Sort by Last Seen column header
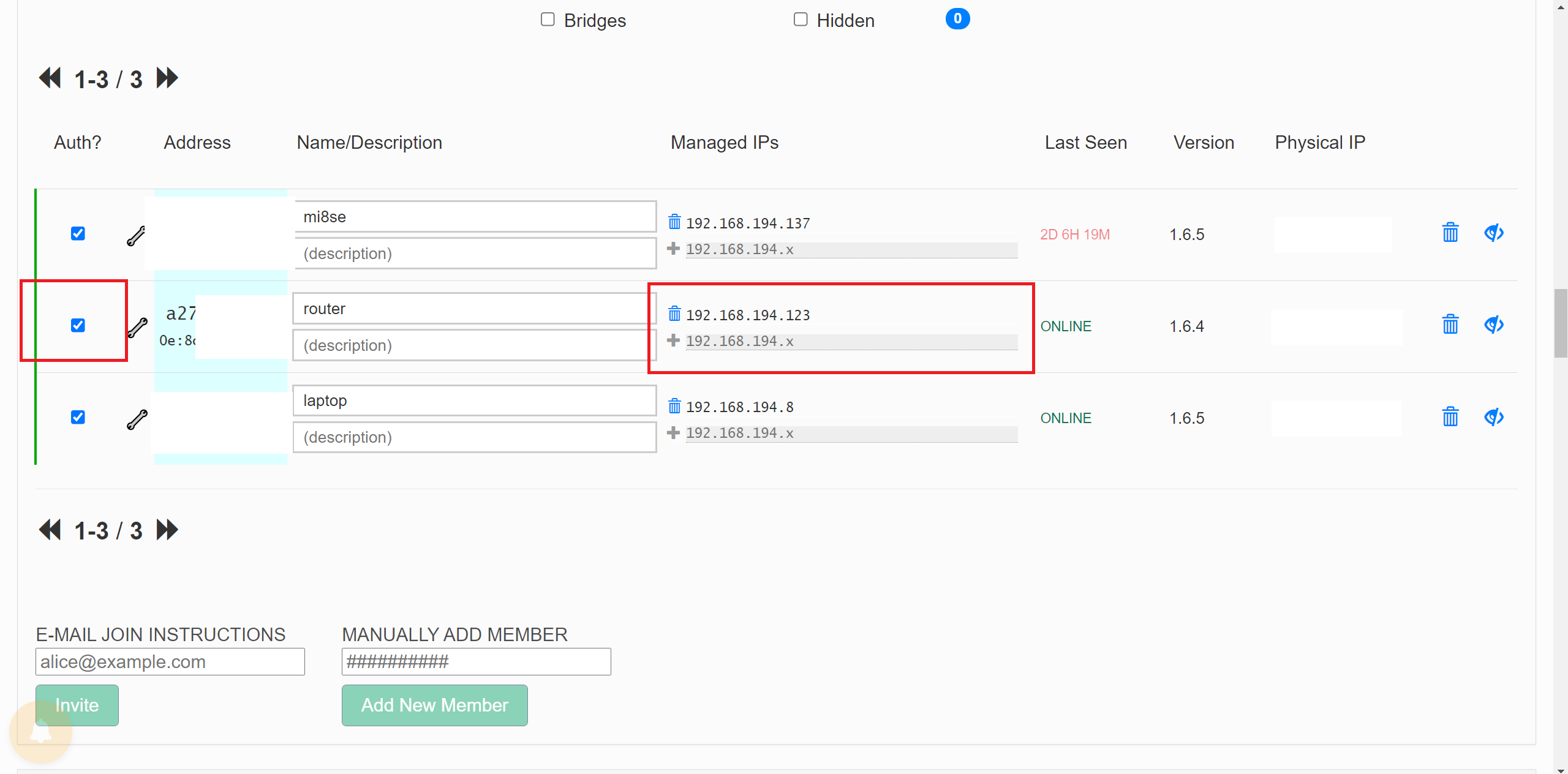The width and height of the screenshot is (1568, 774). 1085,143
